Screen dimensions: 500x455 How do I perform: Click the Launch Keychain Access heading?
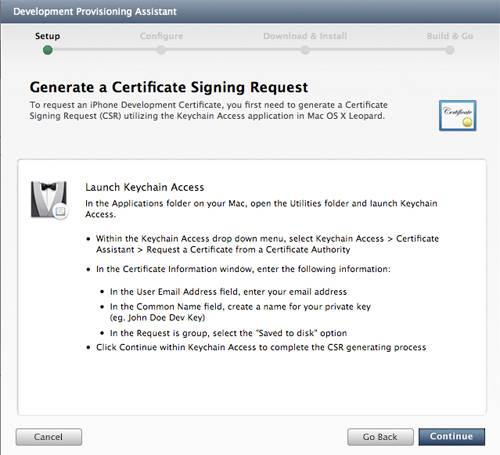pos(145,187)
